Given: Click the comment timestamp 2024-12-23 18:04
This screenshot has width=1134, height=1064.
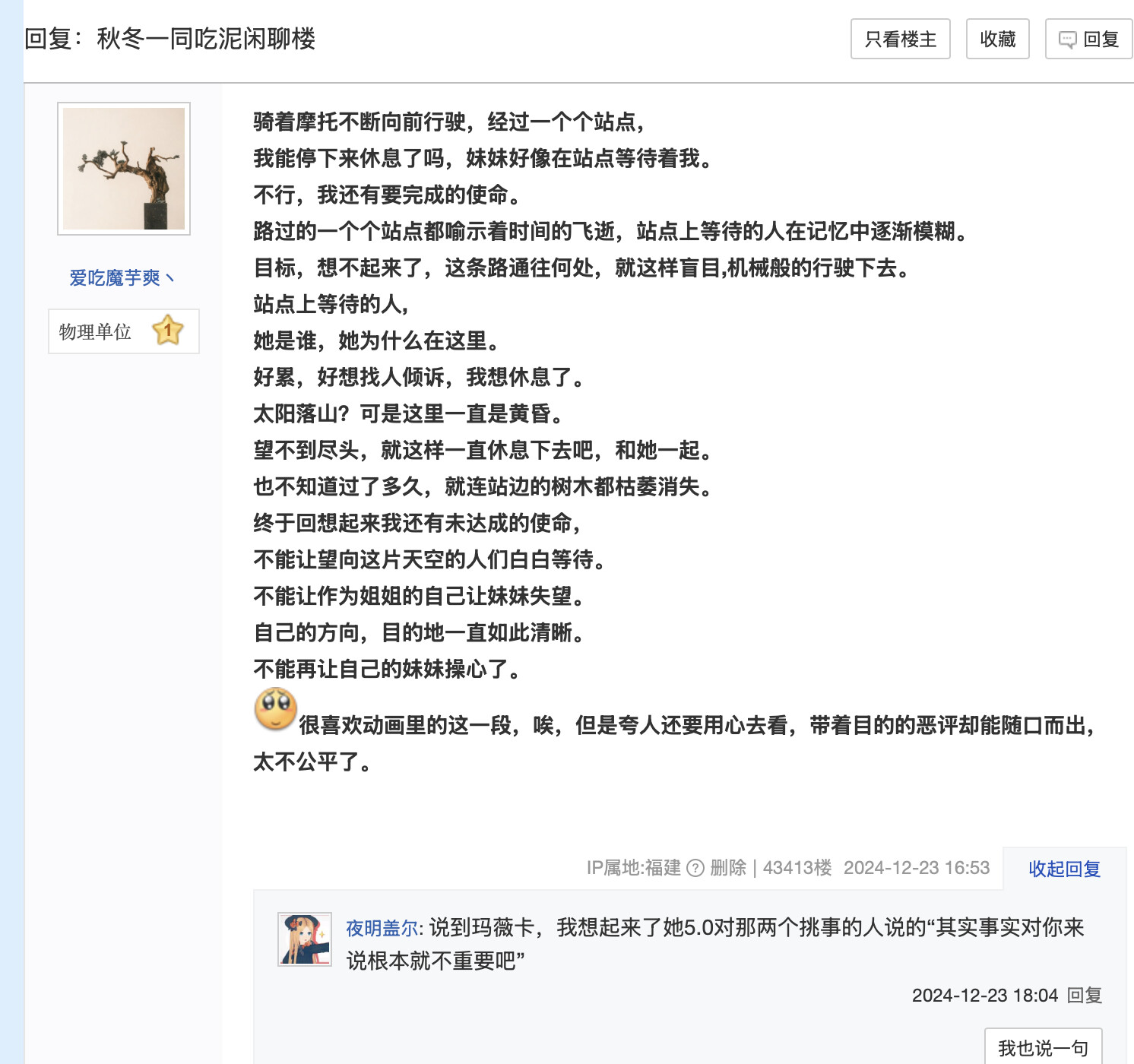Looking at the screenshot, I should [984, 996].
